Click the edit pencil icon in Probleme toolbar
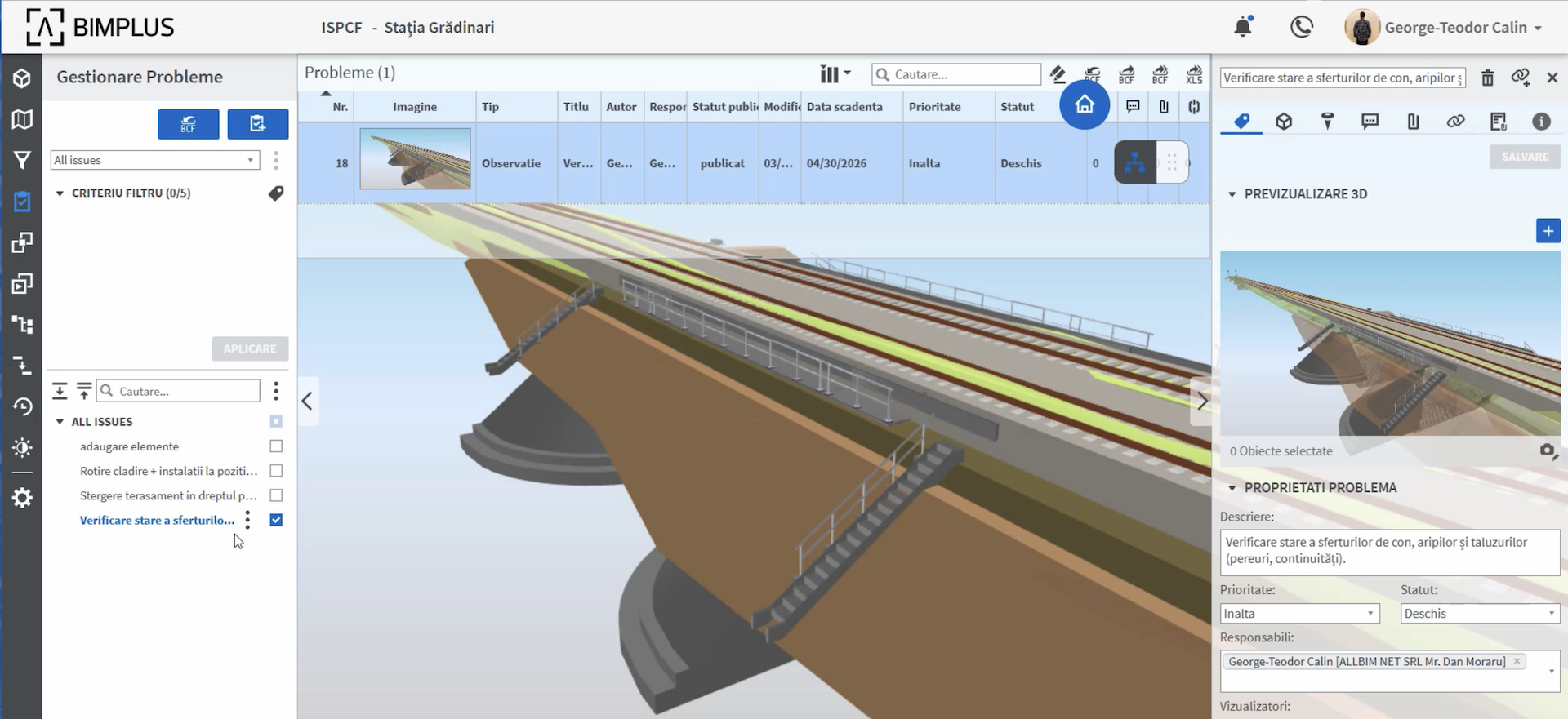 [1058, 74]
